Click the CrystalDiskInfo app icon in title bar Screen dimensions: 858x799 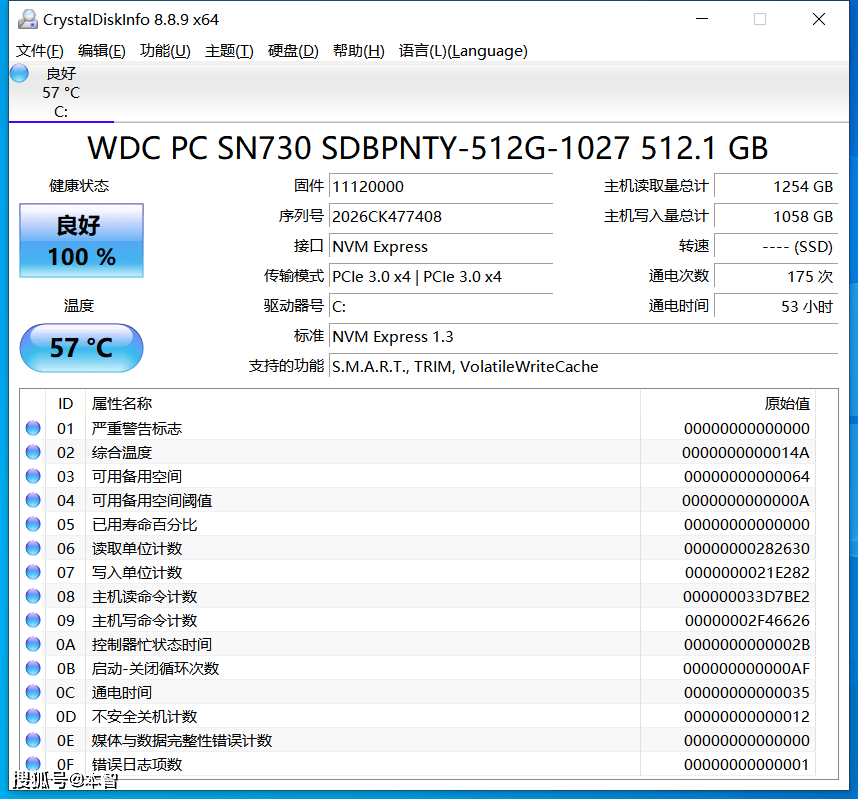point(27,19)
